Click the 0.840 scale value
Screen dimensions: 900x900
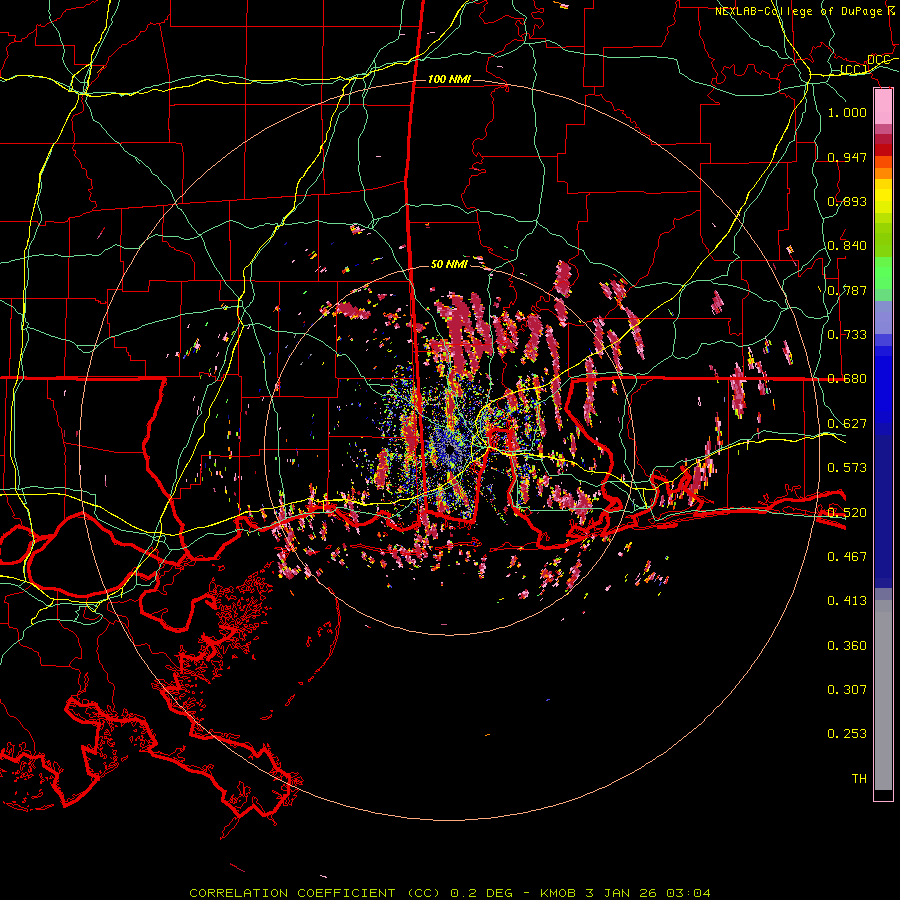pyautogui.click(x=847, y=246)
